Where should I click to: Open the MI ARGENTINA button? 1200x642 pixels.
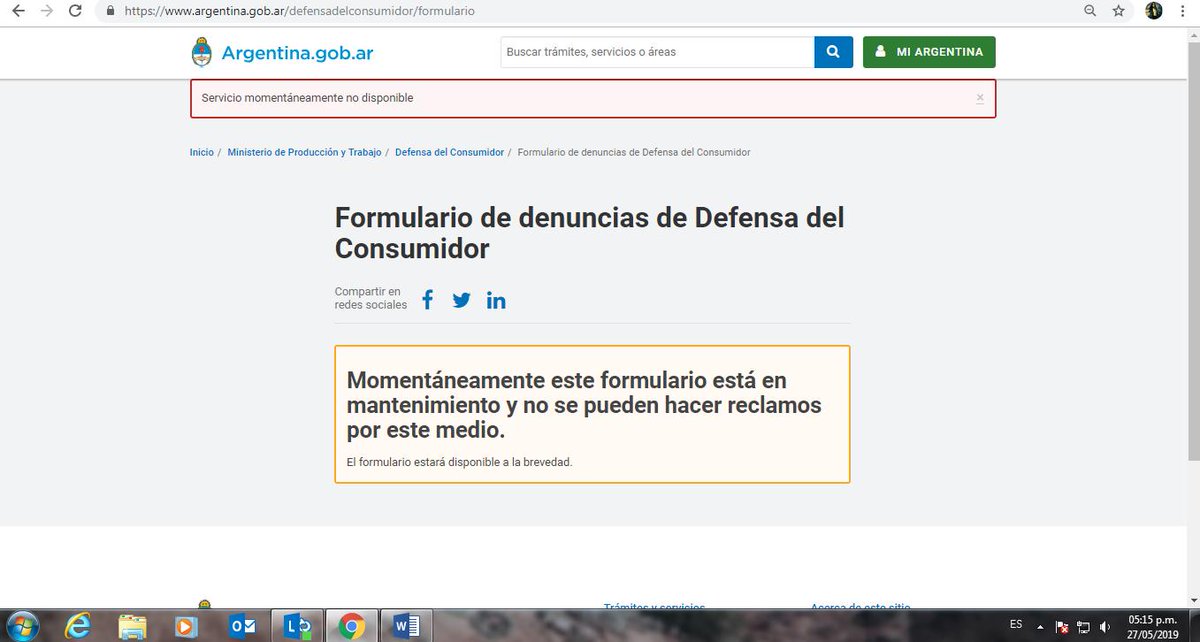(x=929, y=52)
